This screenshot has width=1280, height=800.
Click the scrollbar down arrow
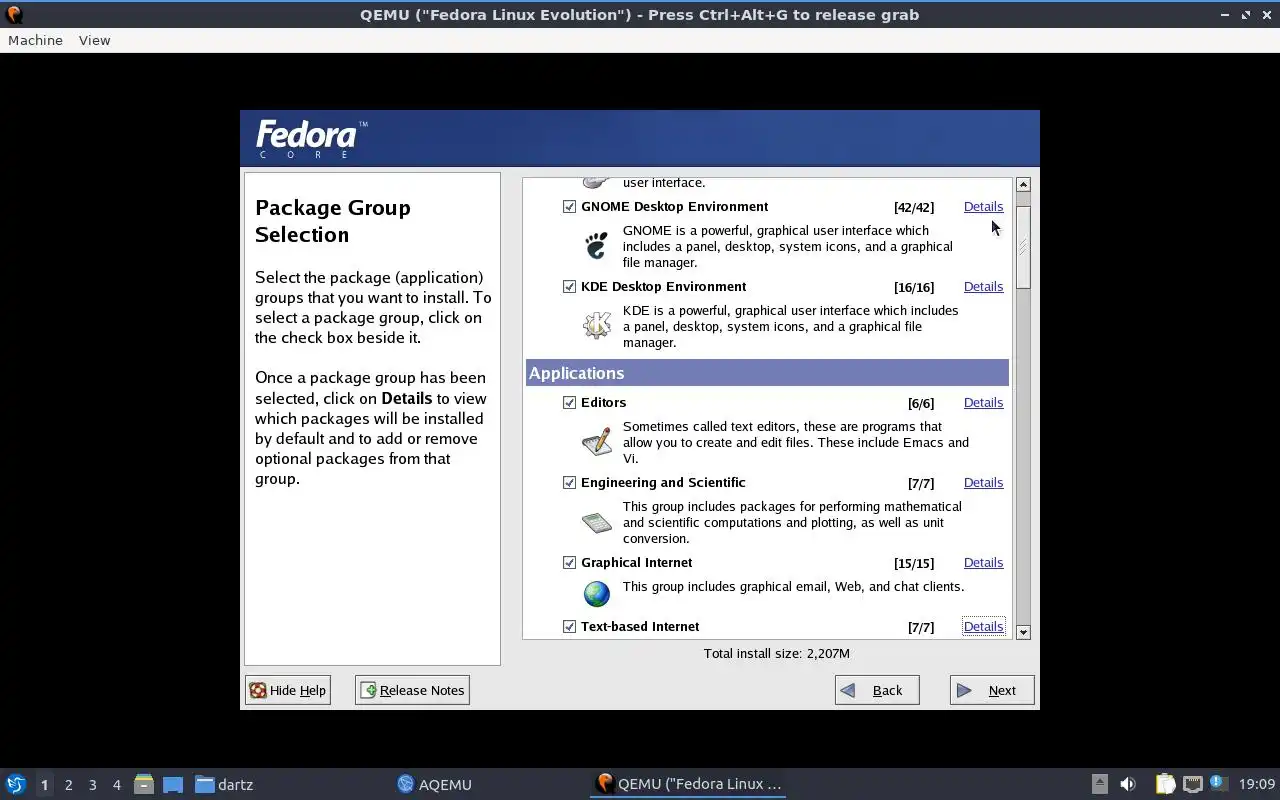click(1023, 632)
